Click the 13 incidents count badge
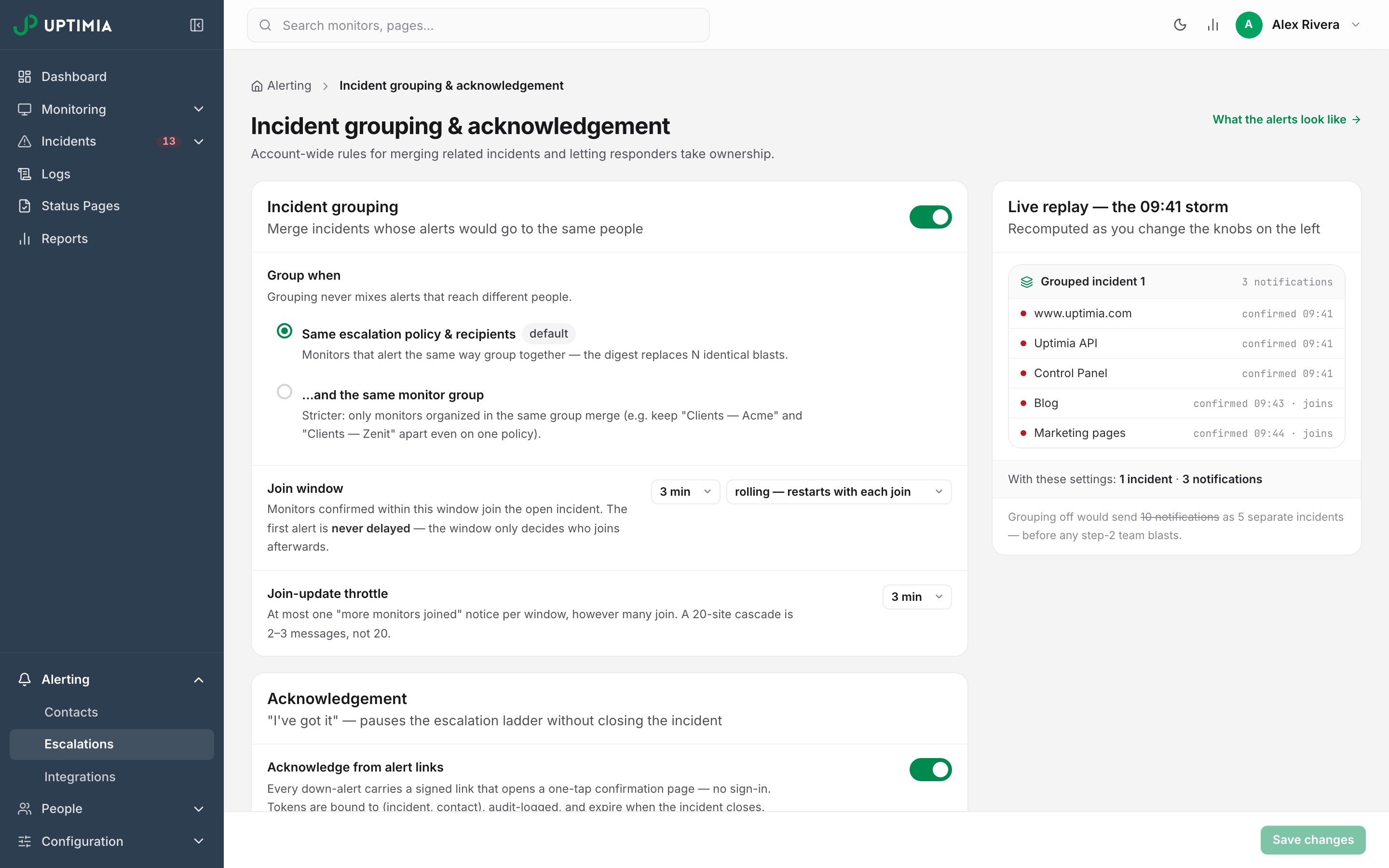This screenshot has height=868, width=1389. click(x=169, y=141)
